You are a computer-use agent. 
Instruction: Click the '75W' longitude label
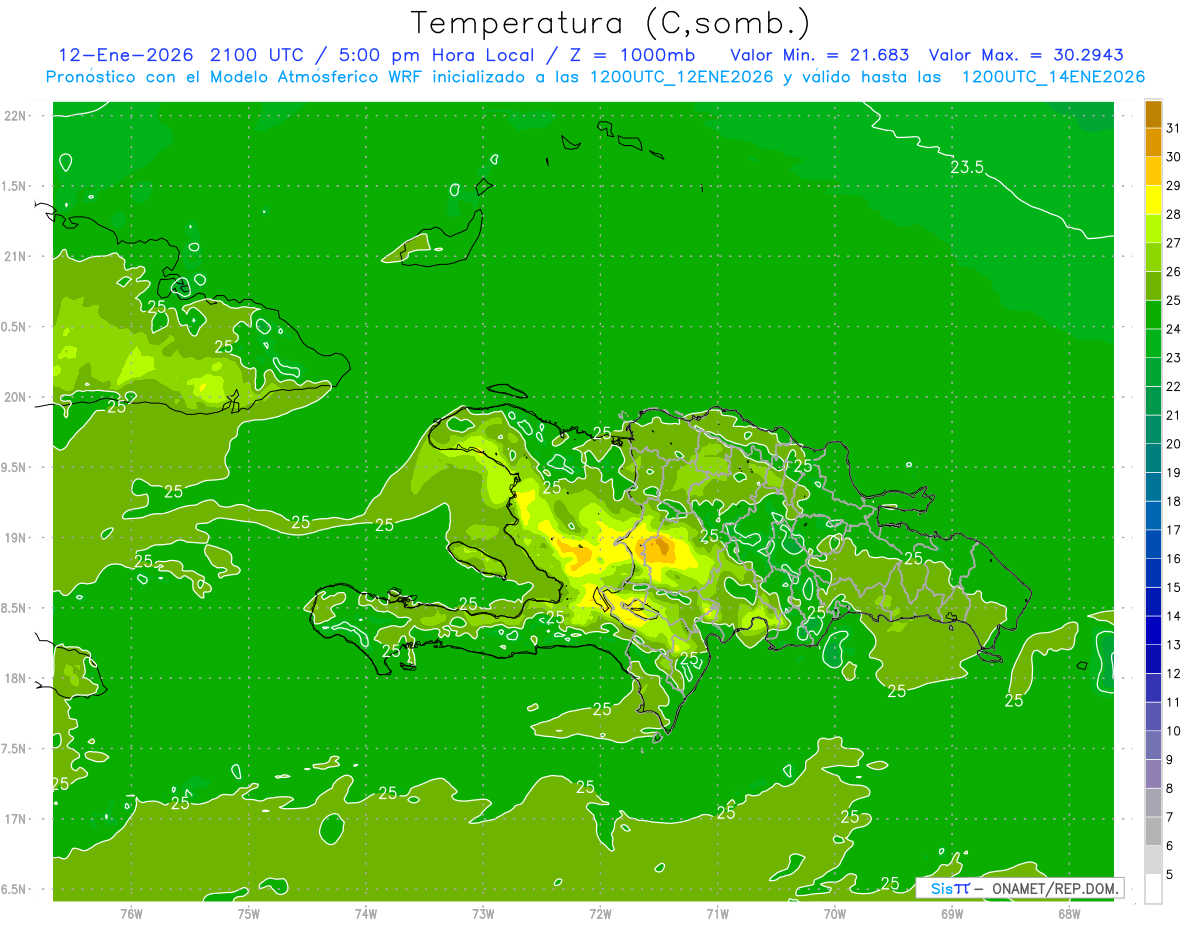pyautogui.click(x=248, y=914)
